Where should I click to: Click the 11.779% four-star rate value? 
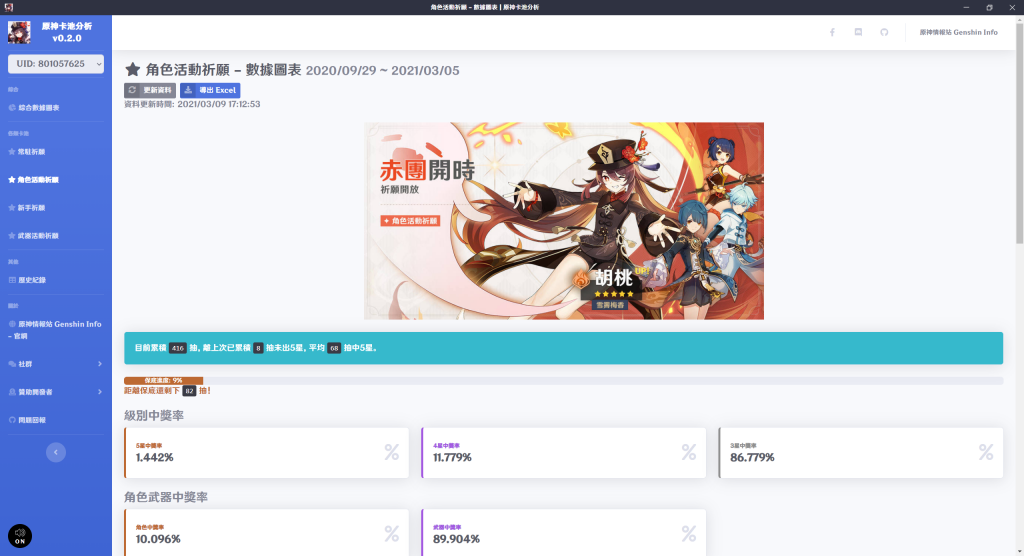point(452,457)
